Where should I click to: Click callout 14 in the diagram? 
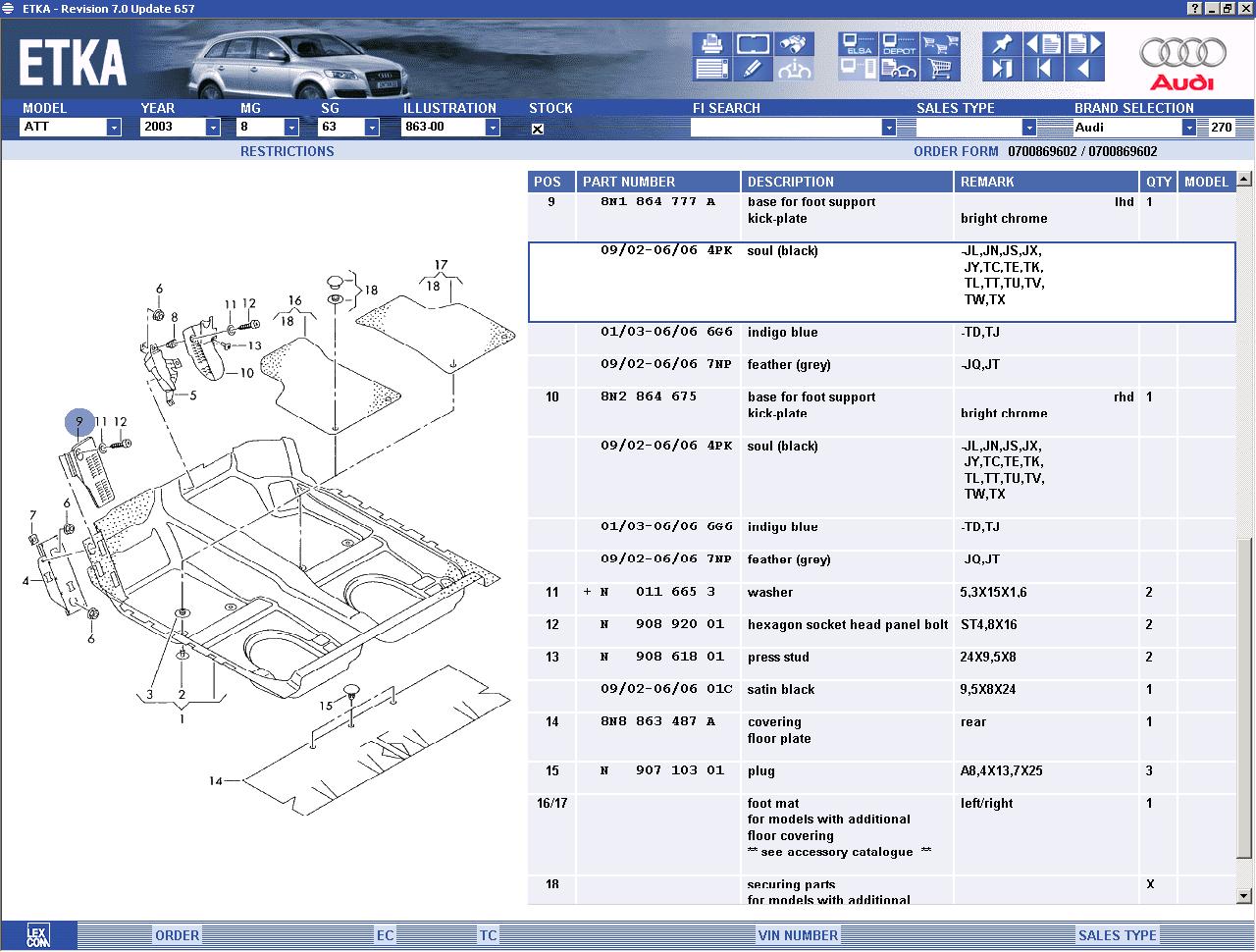click(215, 781)
